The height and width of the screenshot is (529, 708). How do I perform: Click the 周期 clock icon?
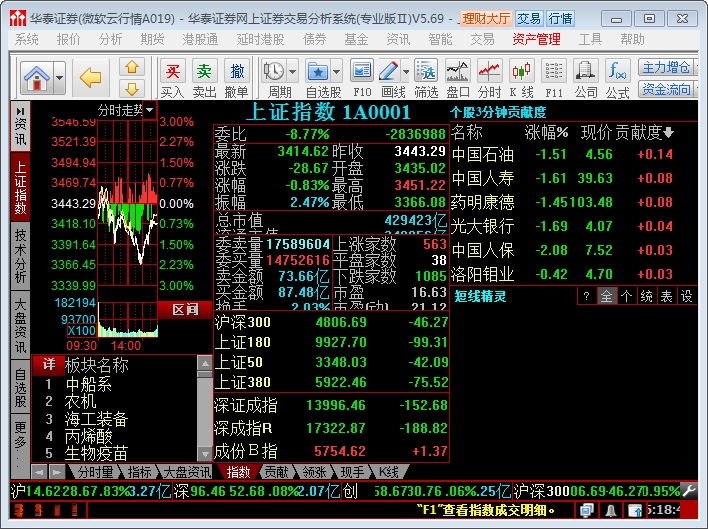(x=274, y=71)
